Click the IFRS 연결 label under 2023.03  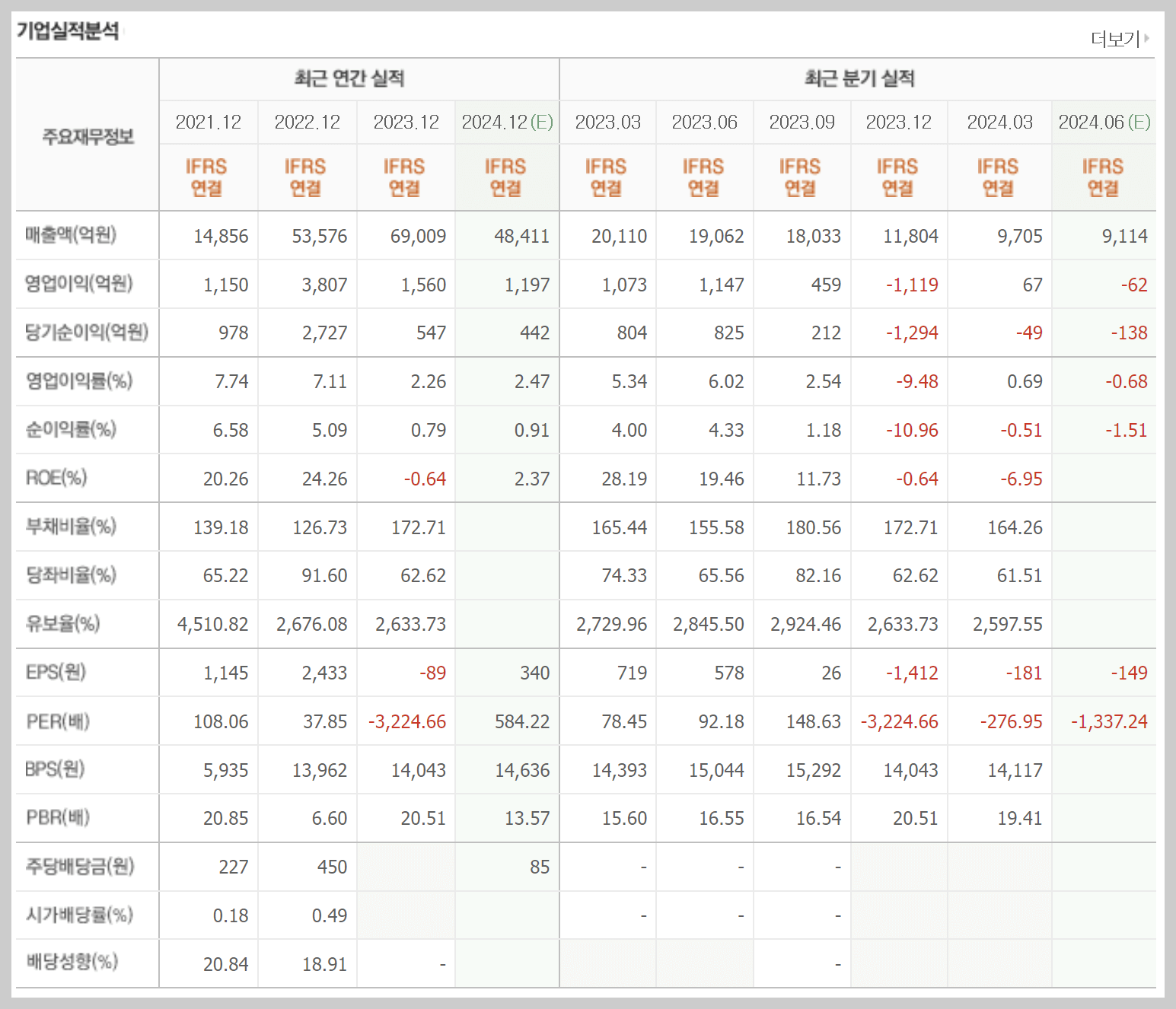(x=607, y=177)
